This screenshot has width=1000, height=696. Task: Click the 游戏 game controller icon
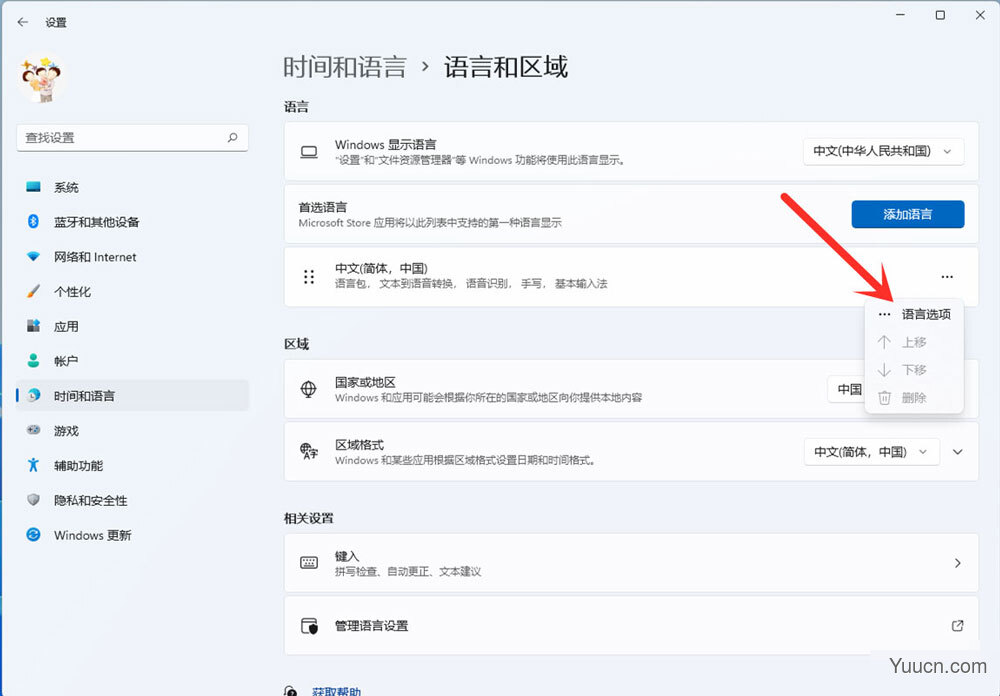coord(33,430)
